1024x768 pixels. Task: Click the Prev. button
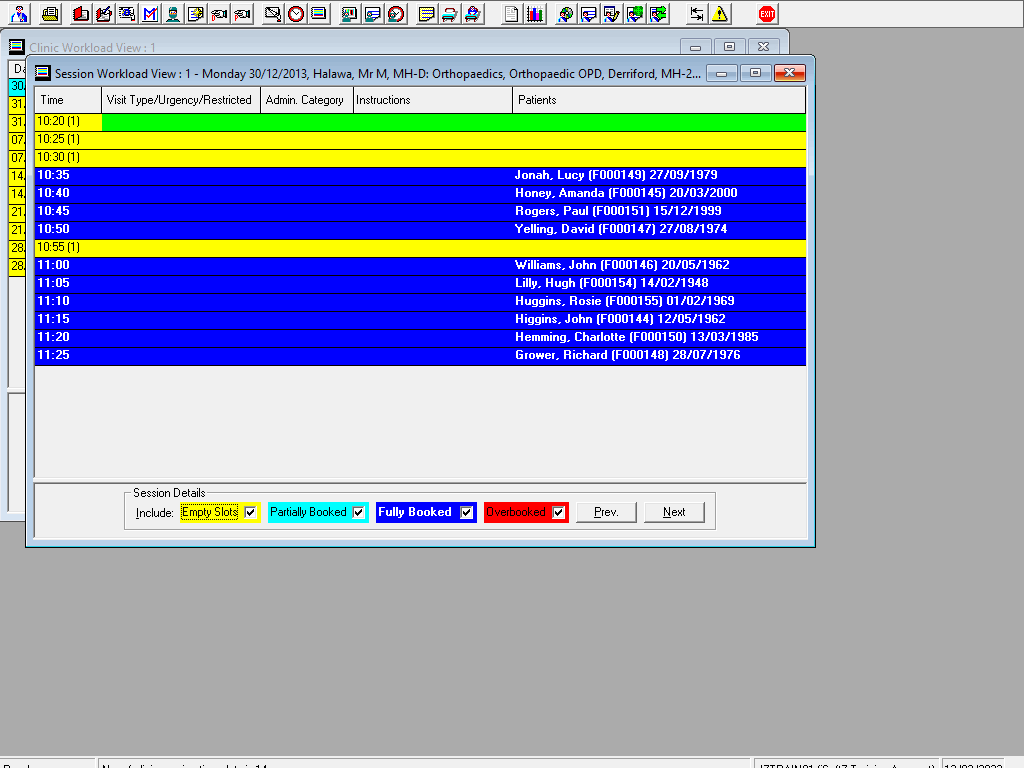pyautogui.click(x=606, y=512)
